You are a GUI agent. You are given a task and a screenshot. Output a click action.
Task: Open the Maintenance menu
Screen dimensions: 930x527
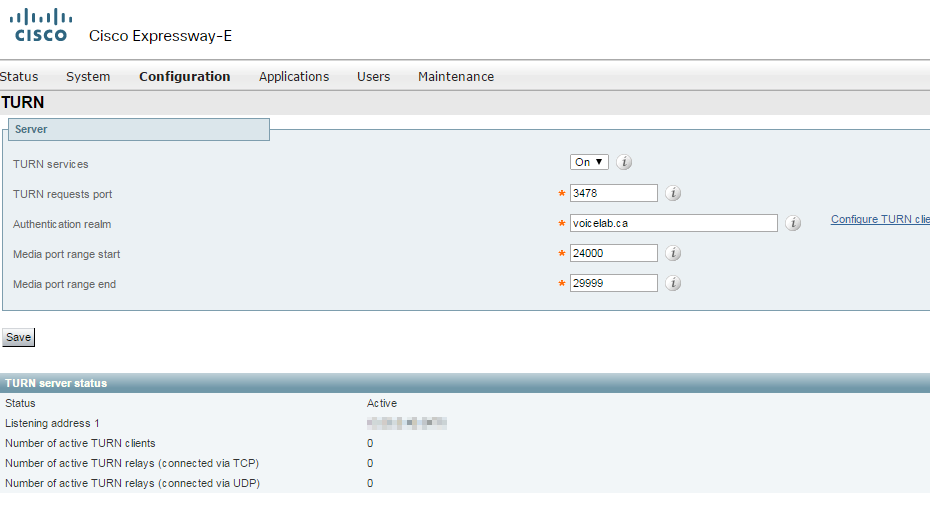(456, 76)
